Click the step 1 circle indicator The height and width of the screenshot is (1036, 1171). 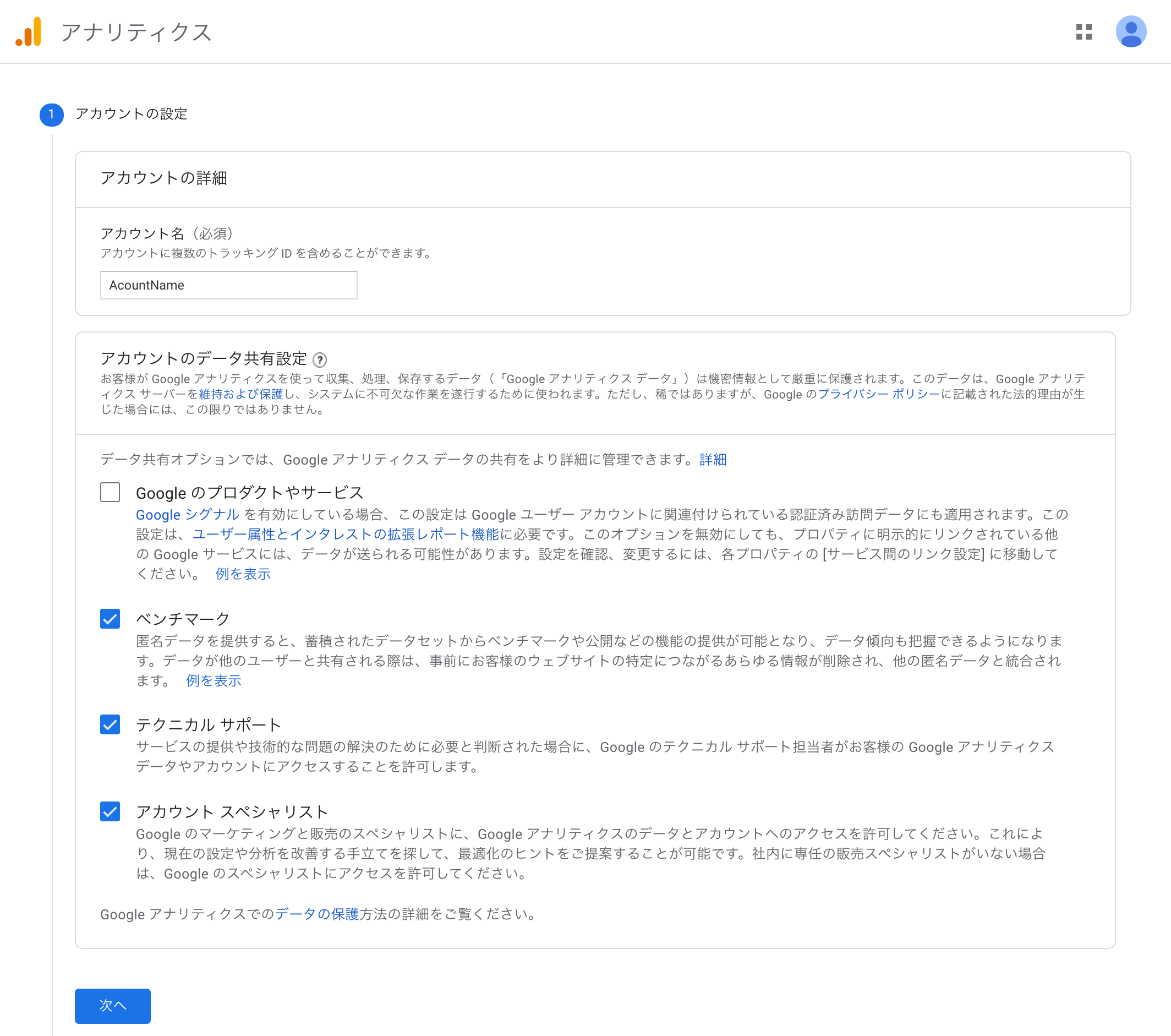51,114
